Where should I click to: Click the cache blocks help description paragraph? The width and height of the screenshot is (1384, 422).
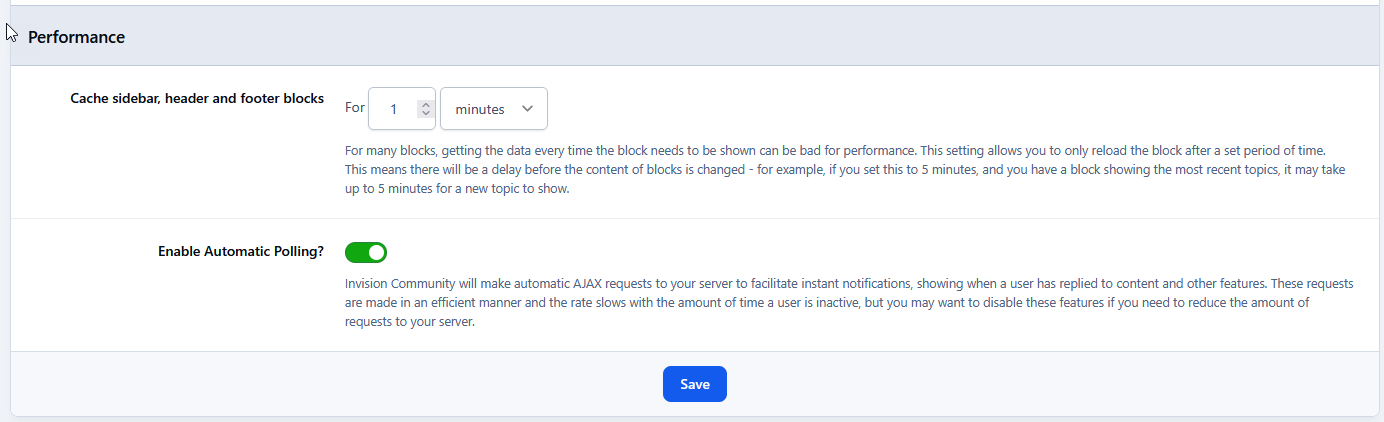click(x=840, y=169)
